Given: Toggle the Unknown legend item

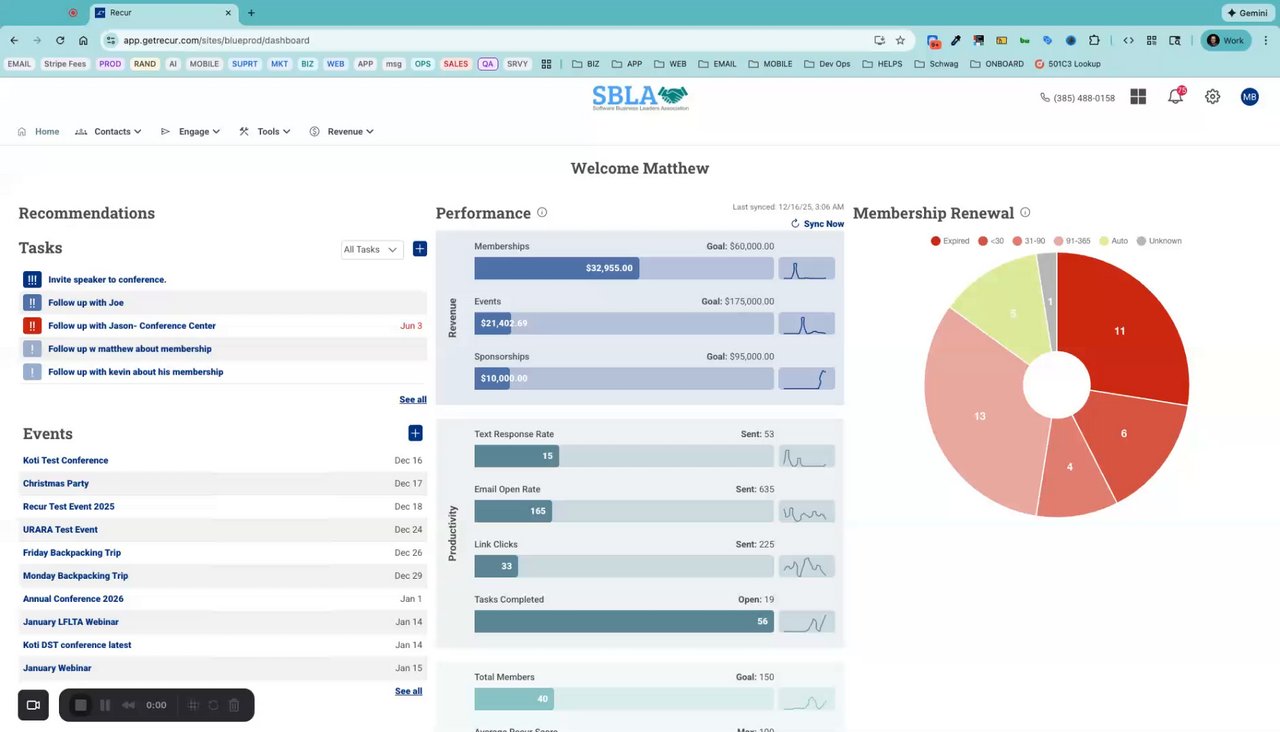Looking at the screenshot, I should [x=1159, y=241].
